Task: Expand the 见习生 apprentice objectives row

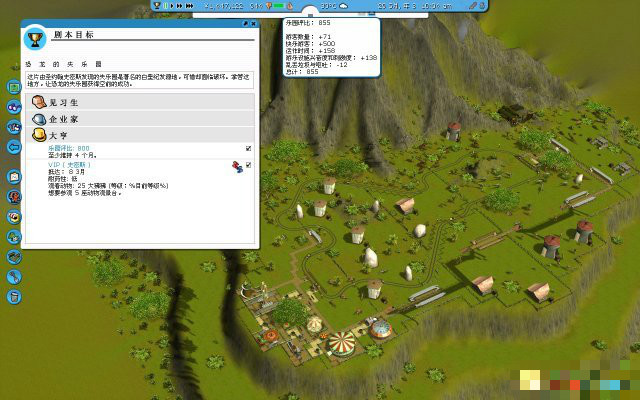Action: click(x=140, y=102)
